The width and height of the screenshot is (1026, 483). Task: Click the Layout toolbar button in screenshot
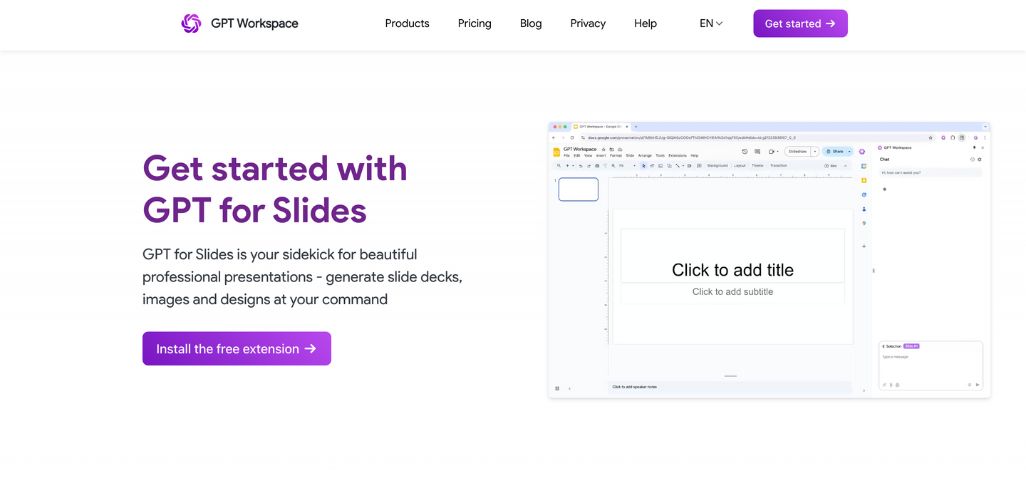739,166
